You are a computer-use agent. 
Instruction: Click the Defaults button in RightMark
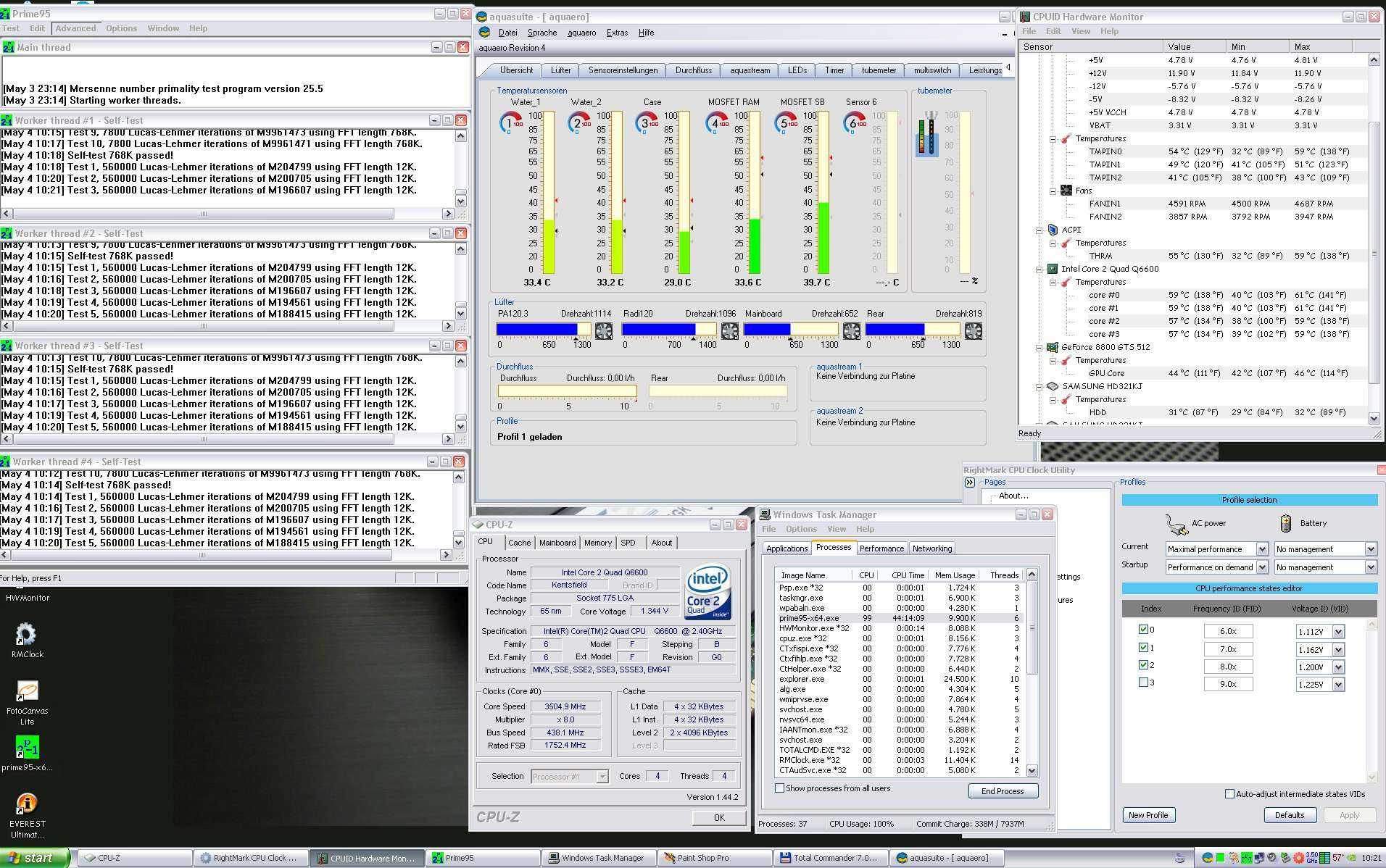tap(1289, 815)
